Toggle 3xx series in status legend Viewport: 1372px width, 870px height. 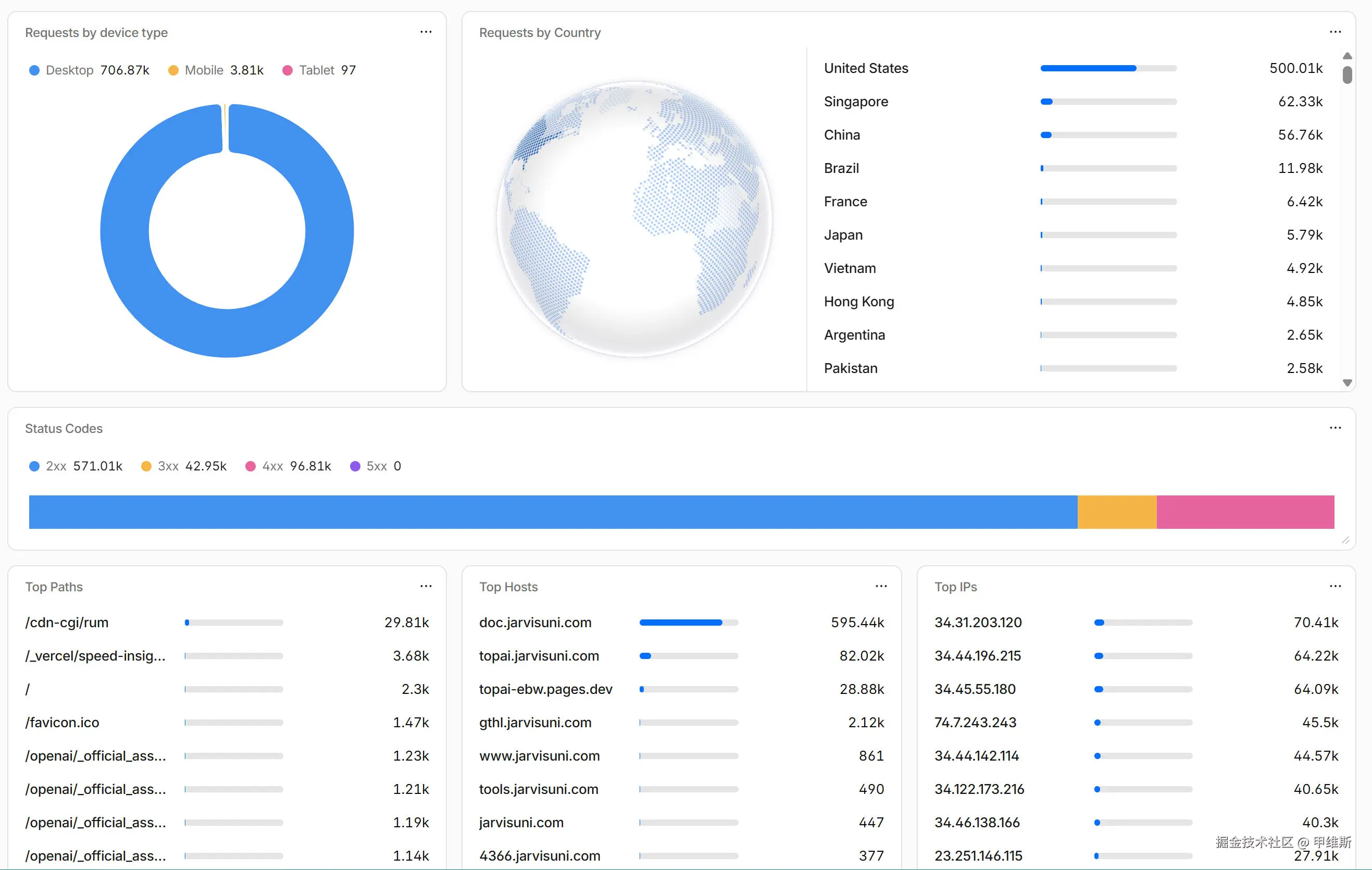pos(183,466)
